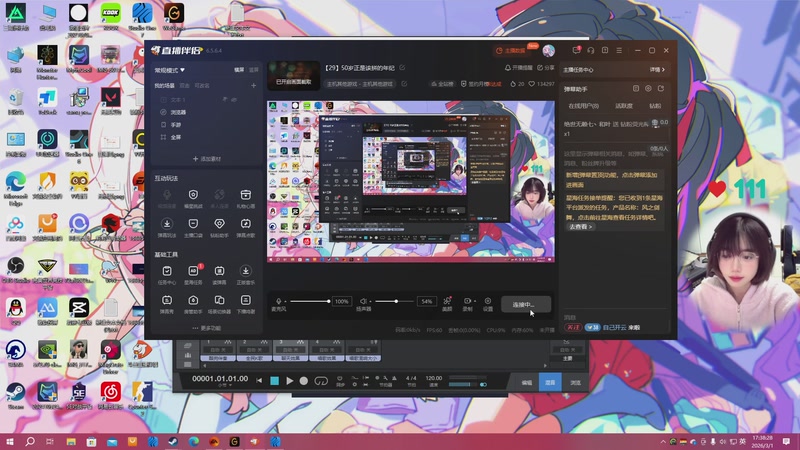
Task: Open user avatar in title bar
Action: [548, 51]
